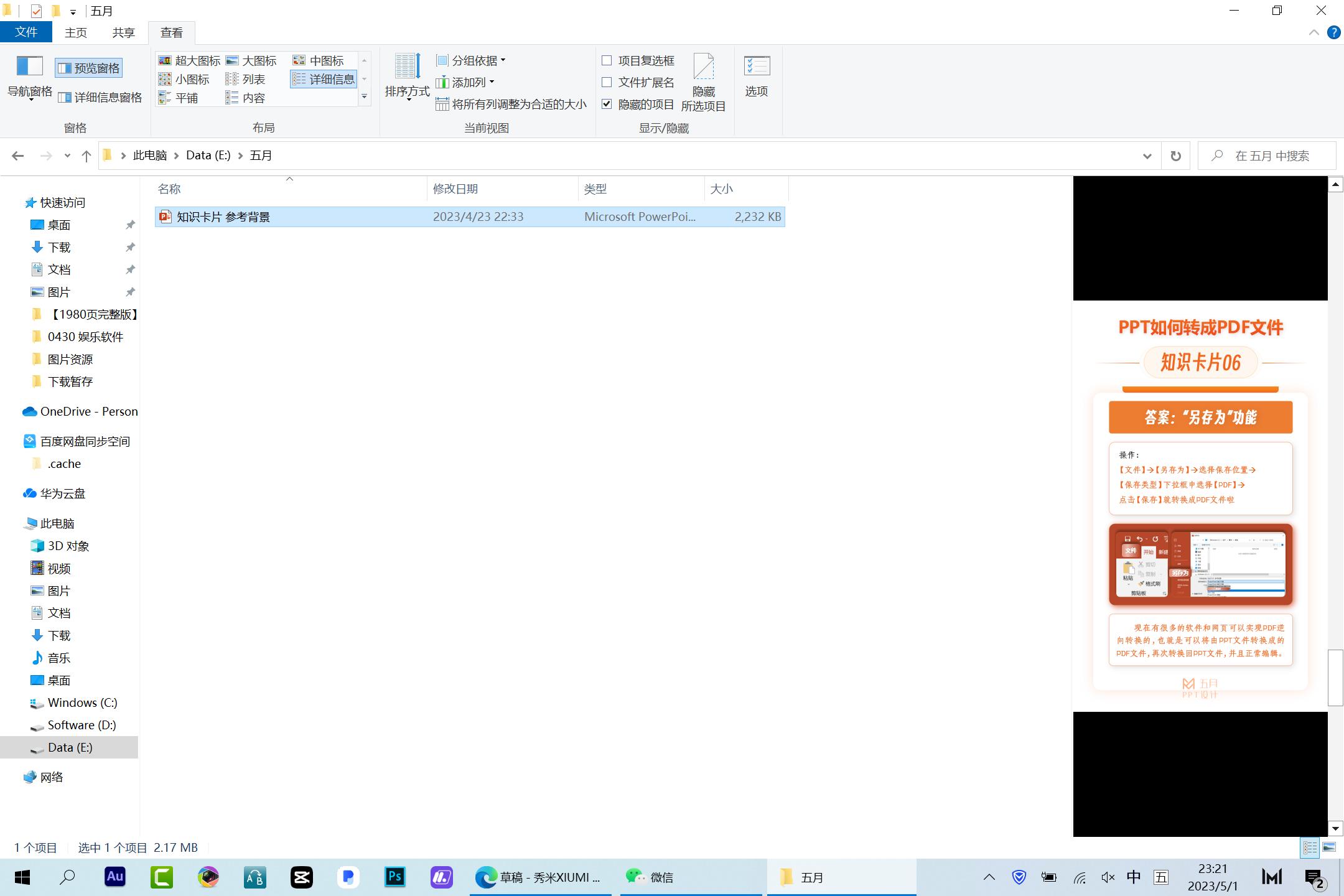Screen dimensions: 1344x896
Task: Switch to the 主页 ribbon tab
Action: [x=75, y=32]
